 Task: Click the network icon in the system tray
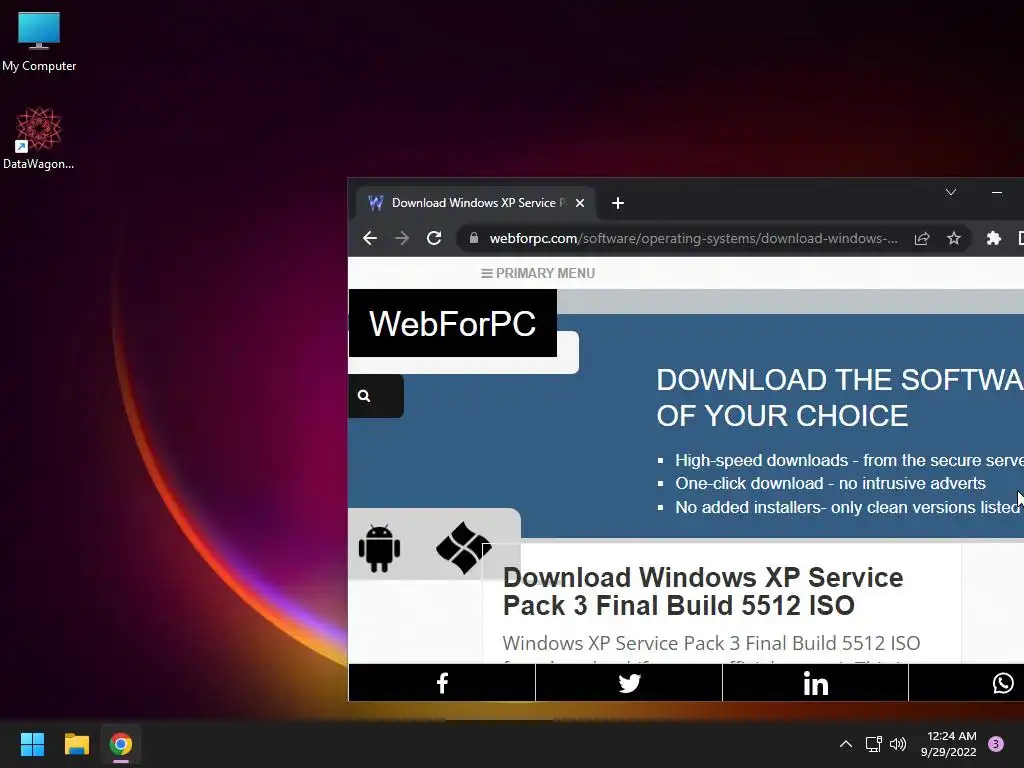coord(873,744)
